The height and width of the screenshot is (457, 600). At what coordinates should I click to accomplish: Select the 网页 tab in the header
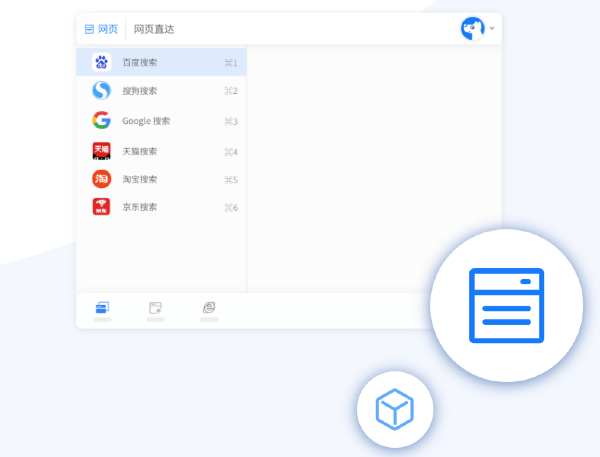[x=101, y=29]
